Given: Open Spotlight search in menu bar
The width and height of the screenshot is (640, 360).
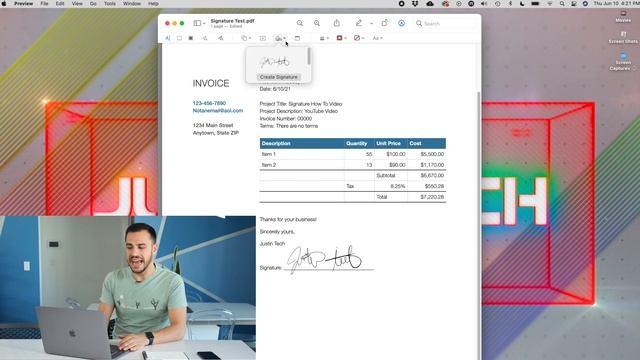Looking at the screenshot, I should click(562, 4).
